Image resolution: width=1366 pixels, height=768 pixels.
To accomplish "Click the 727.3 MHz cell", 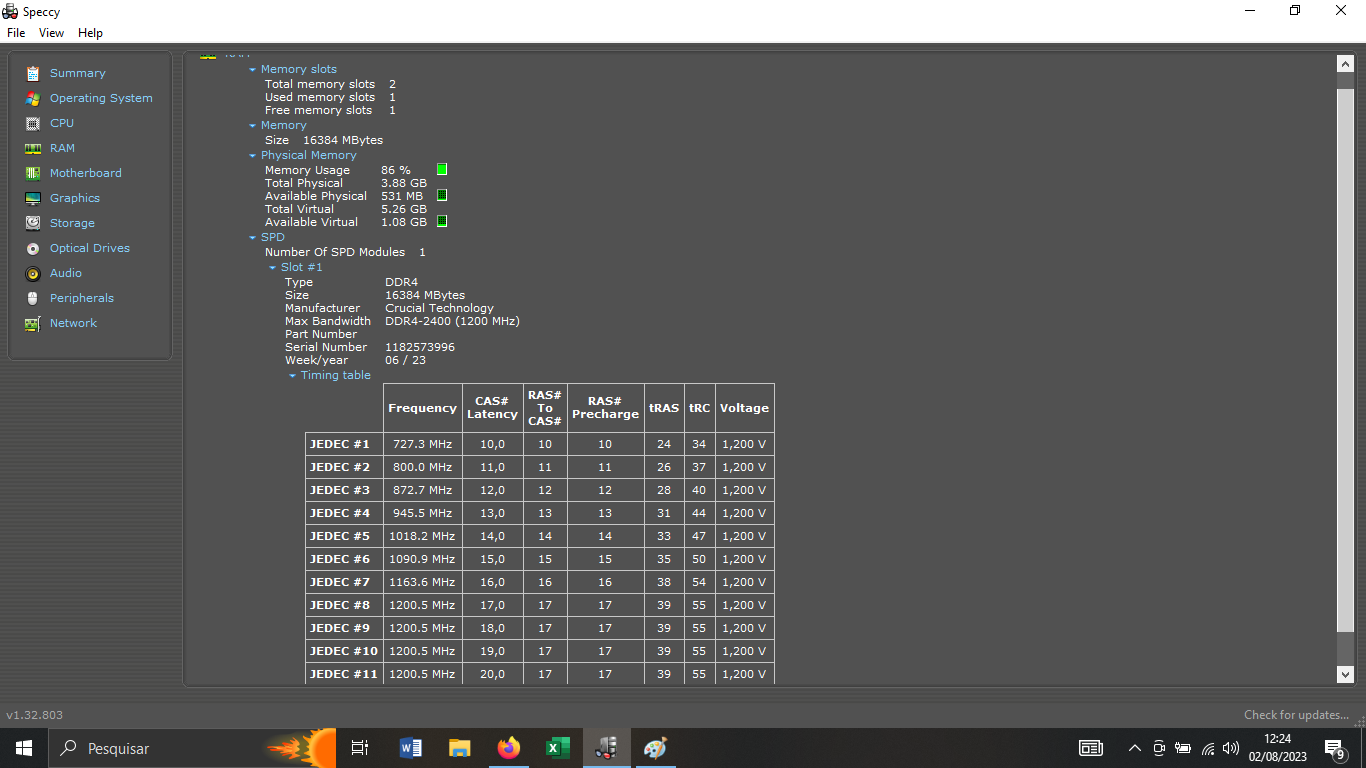I will [423, 444].
